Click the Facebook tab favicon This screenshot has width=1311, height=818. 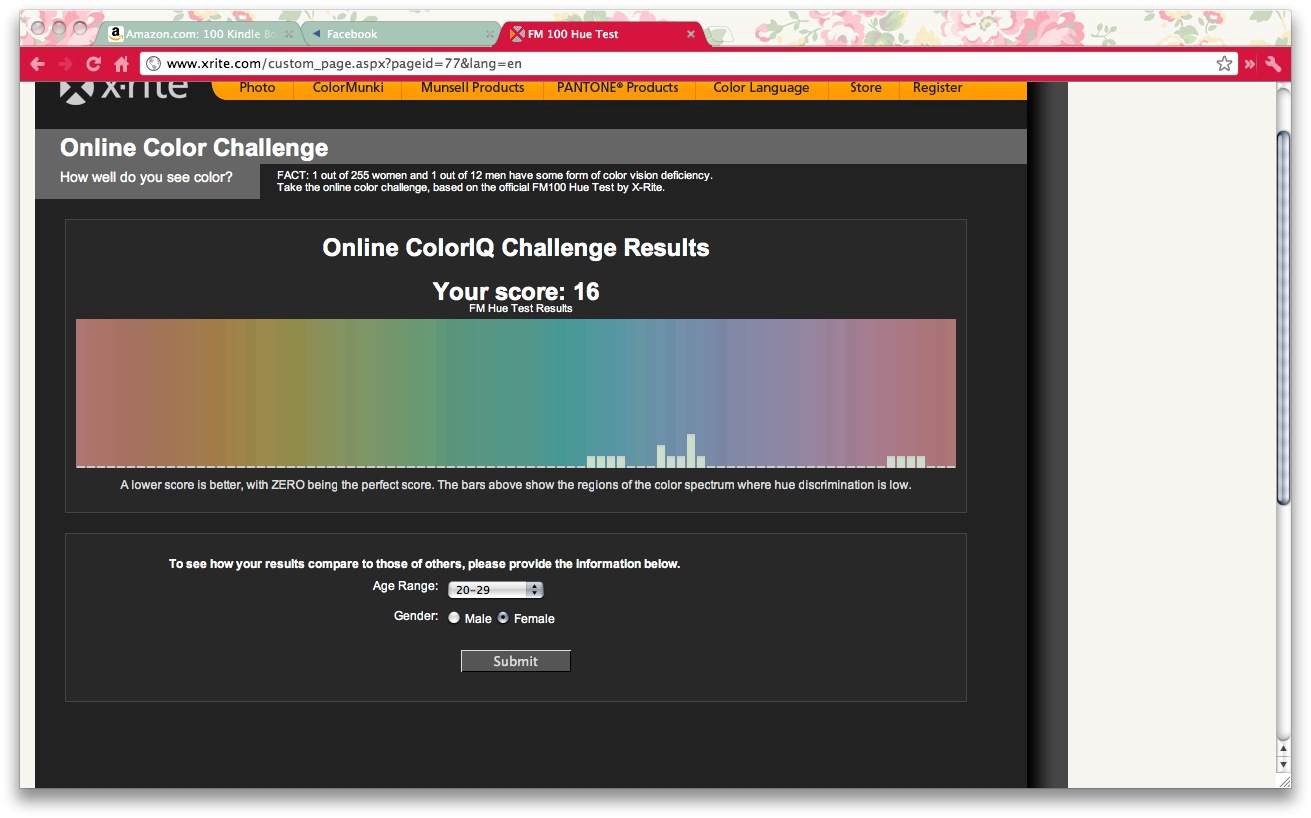(x=316, y=34)
